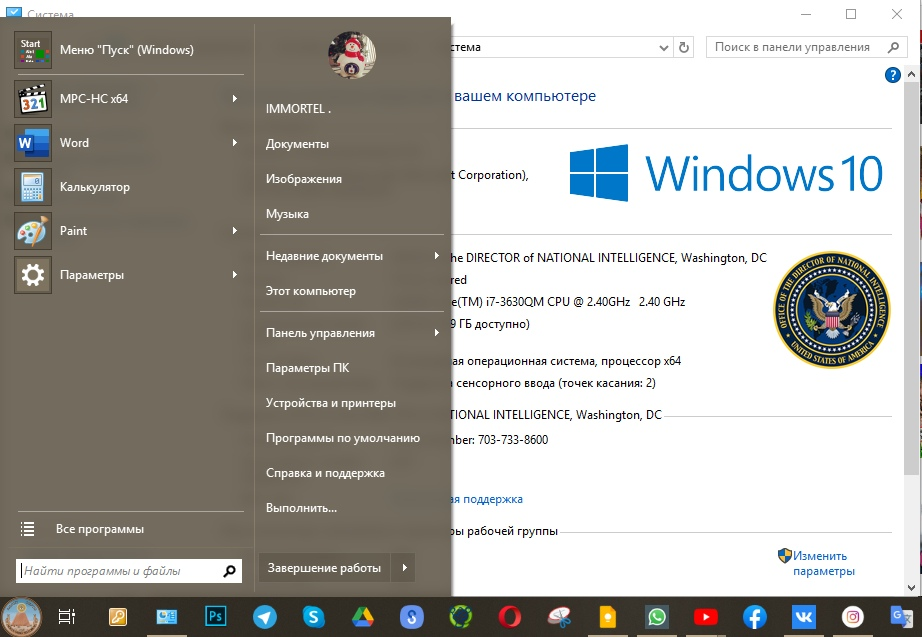The height and width of the screenshot is (637, 922).
Task: Launch Paint from the Start menu
Action: tap(128, 231)
